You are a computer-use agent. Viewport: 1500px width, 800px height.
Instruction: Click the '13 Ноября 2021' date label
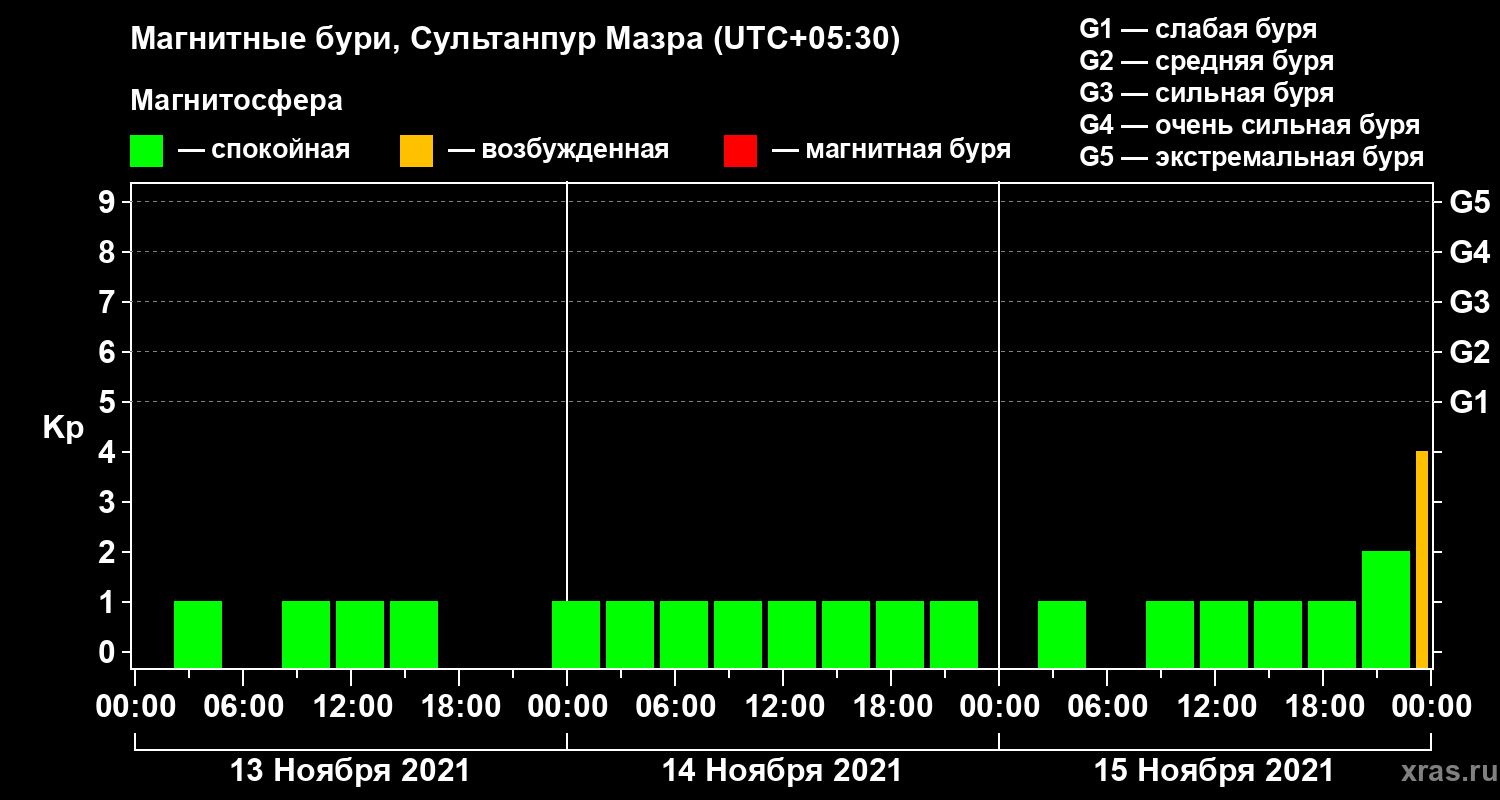350,771
